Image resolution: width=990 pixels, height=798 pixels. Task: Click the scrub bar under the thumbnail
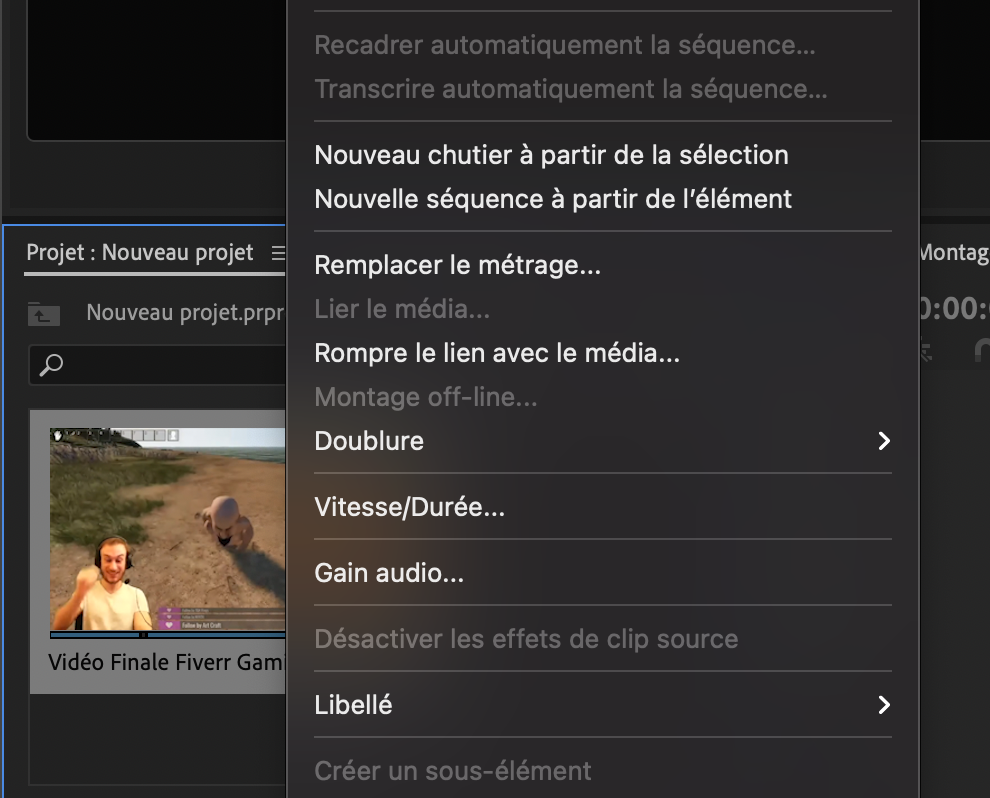tap(167, 635)
